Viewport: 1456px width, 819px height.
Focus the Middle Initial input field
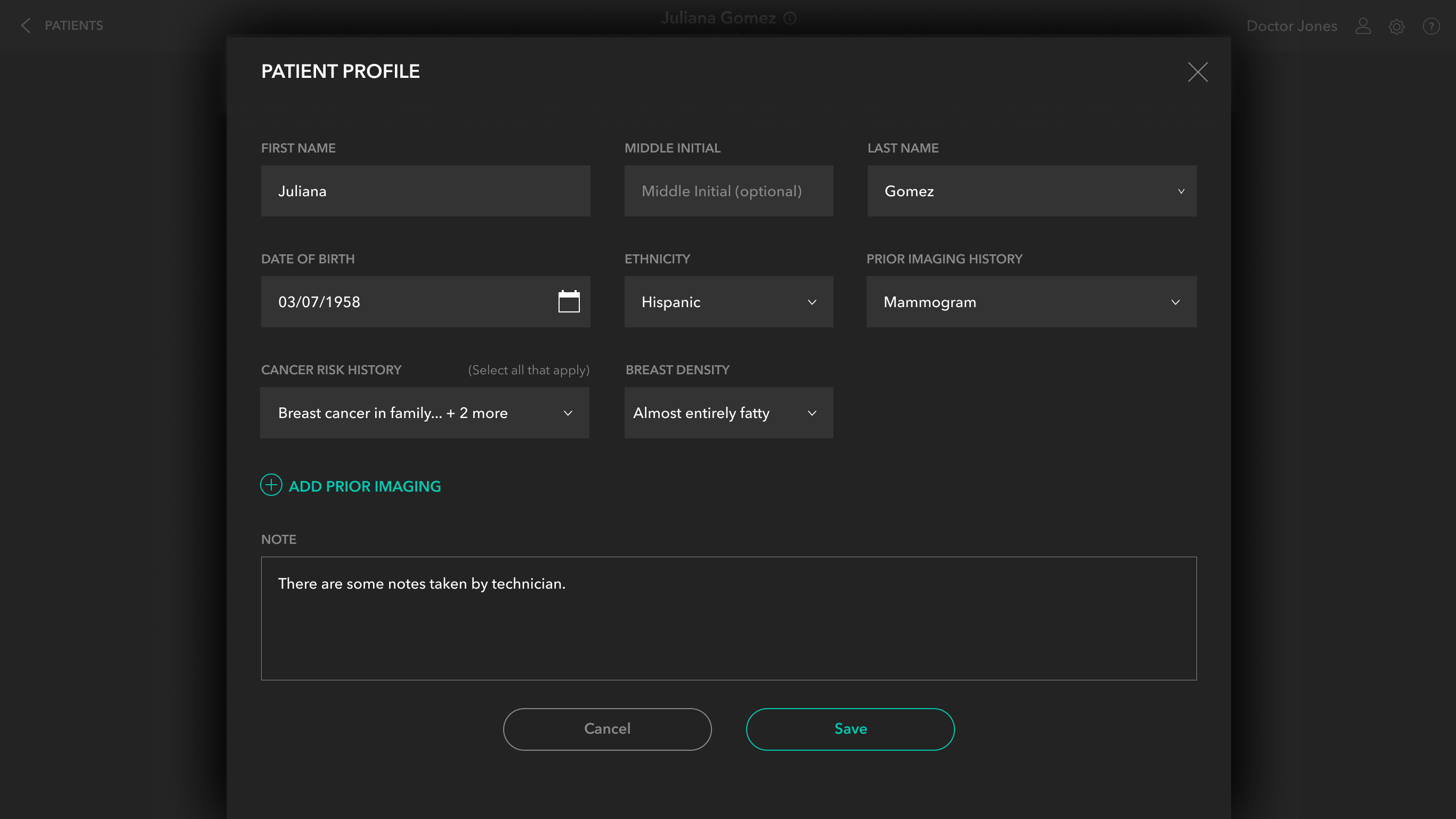728,191
